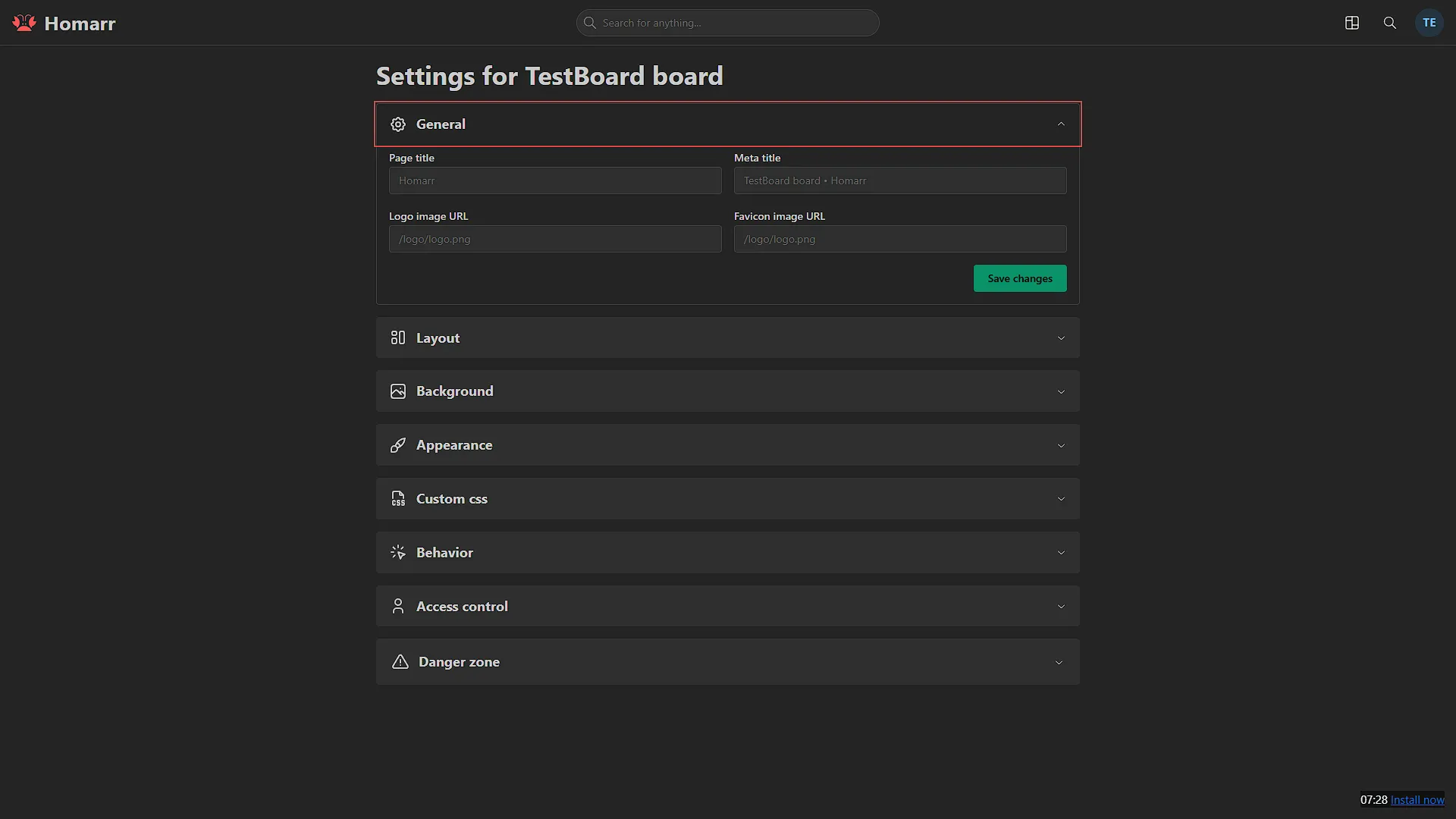1456x819 pixels.
Task: Click the Custom css file icon
Action: point(398,499)
